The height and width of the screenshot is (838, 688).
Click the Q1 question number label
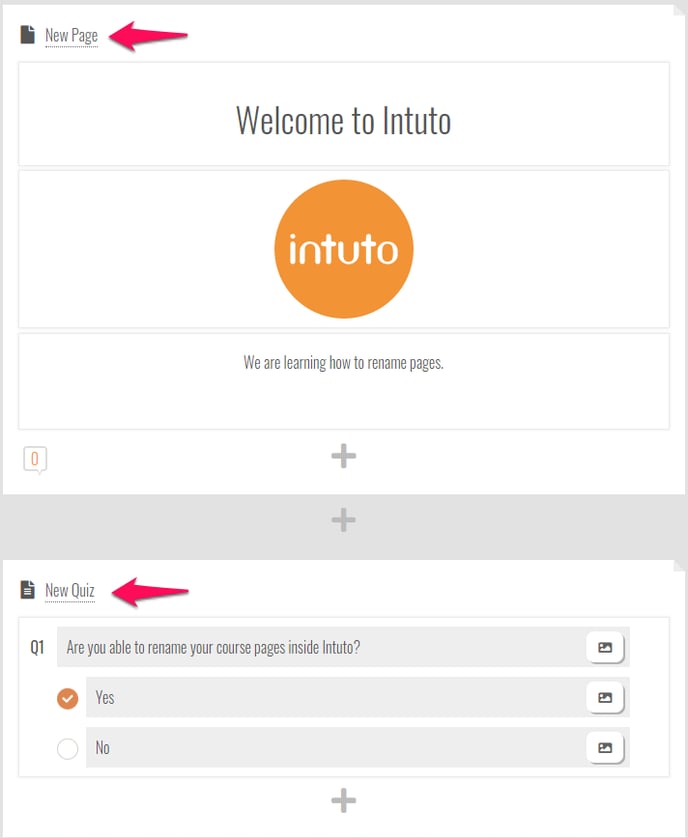coord(37,648)
